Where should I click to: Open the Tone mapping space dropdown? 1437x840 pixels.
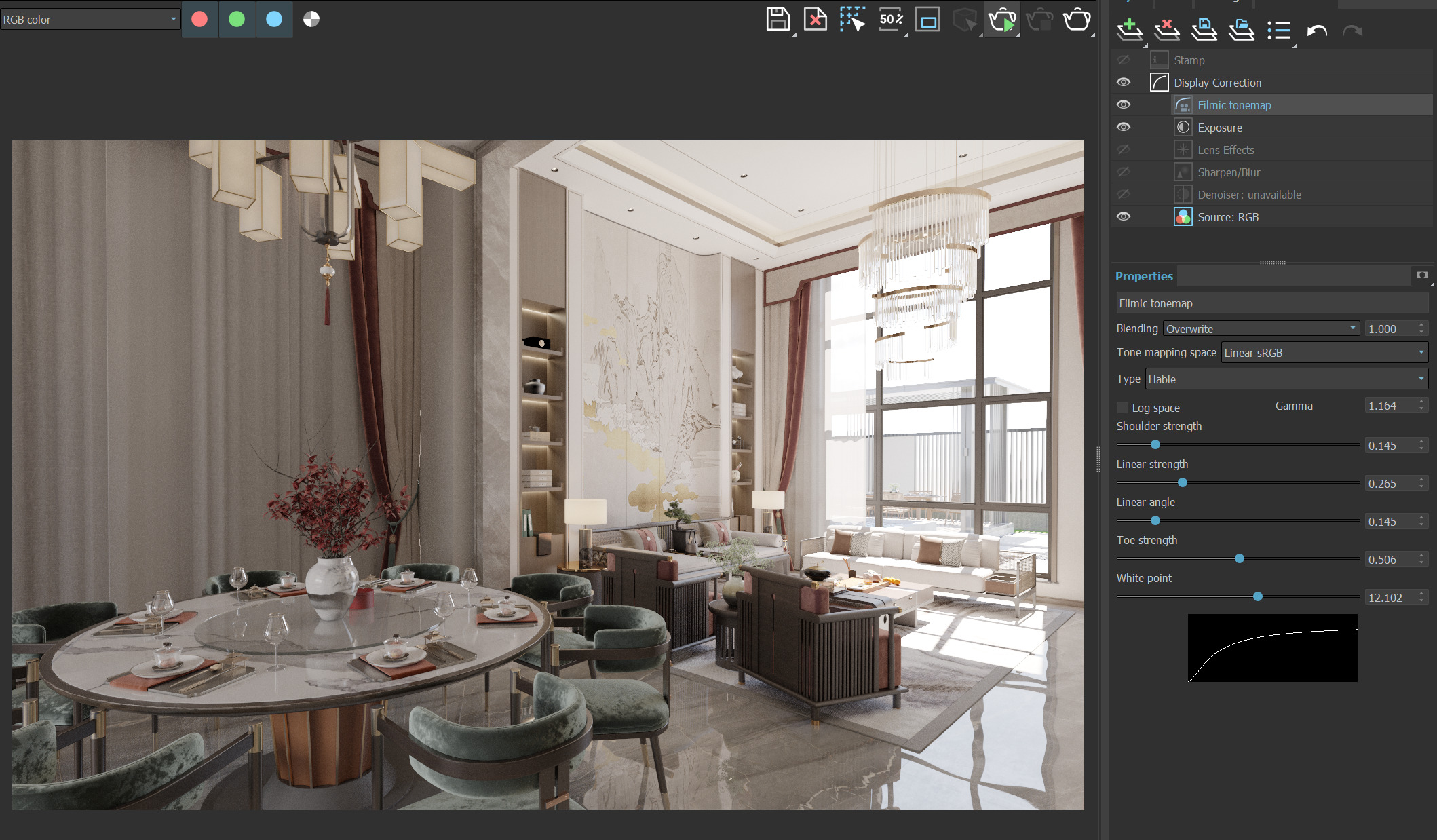pyautogui.click(x=1324, y=352)
